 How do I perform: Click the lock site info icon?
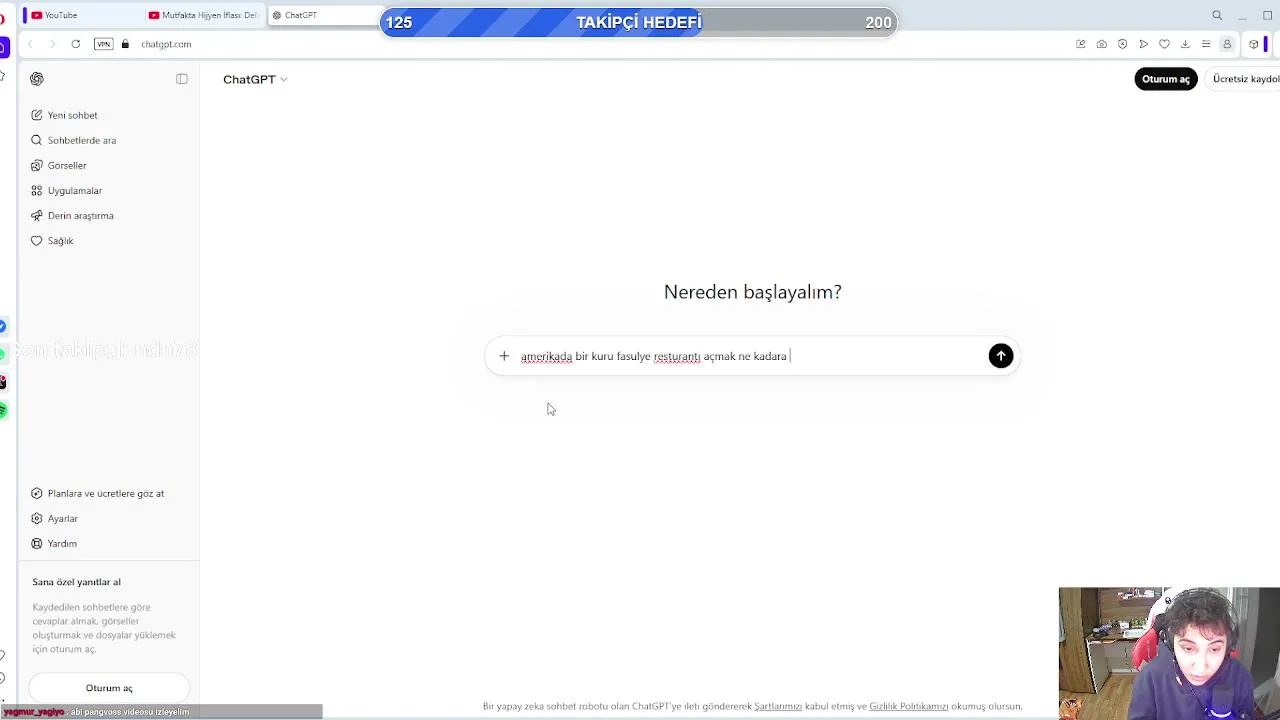click(x=125, y=44)
